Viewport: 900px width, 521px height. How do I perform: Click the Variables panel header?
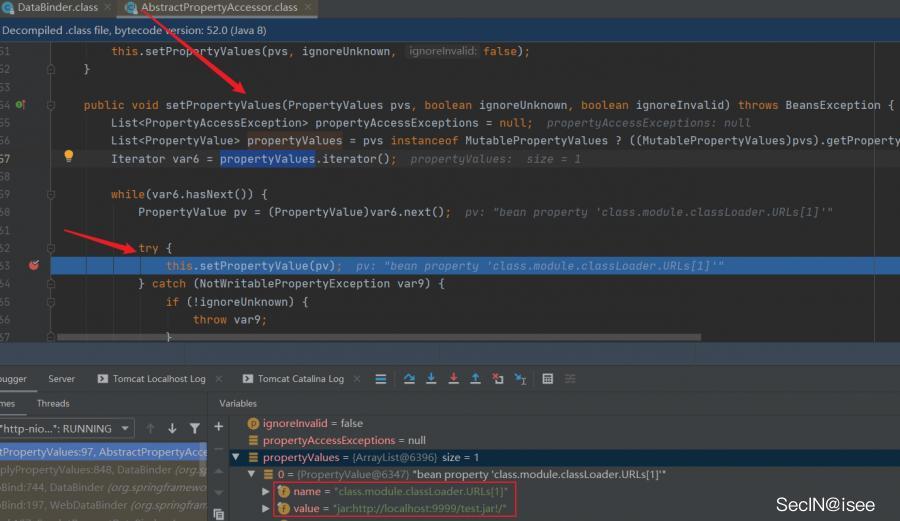pos(238,403)
